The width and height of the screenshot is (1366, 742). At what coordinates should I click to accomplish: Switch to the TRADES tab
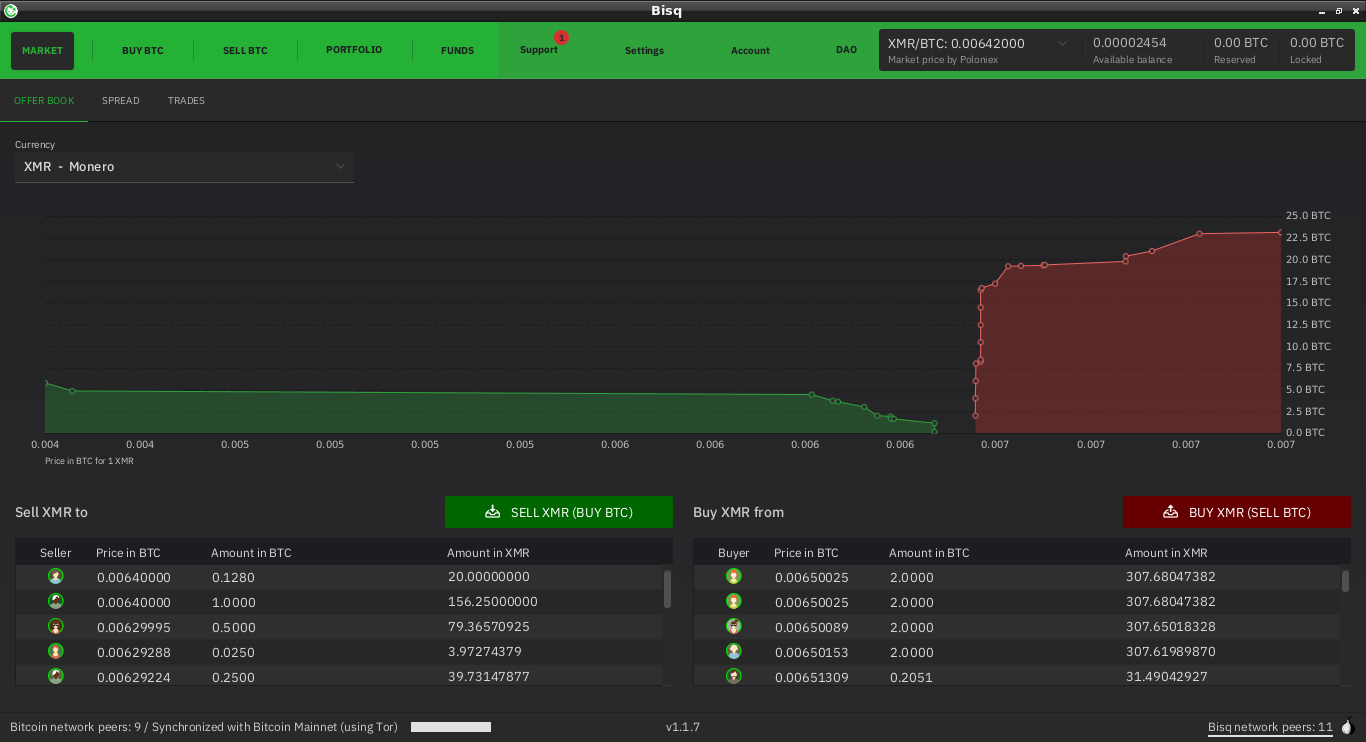186,100
